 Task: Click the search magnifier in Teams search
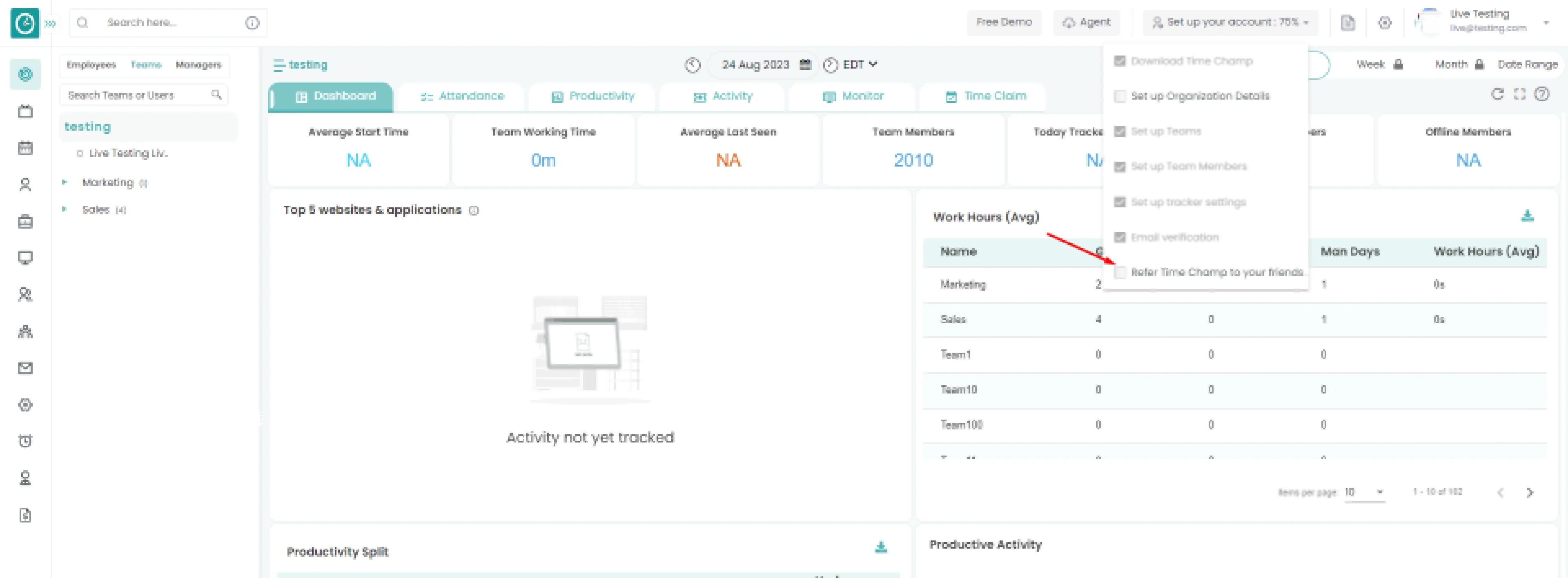216,94
